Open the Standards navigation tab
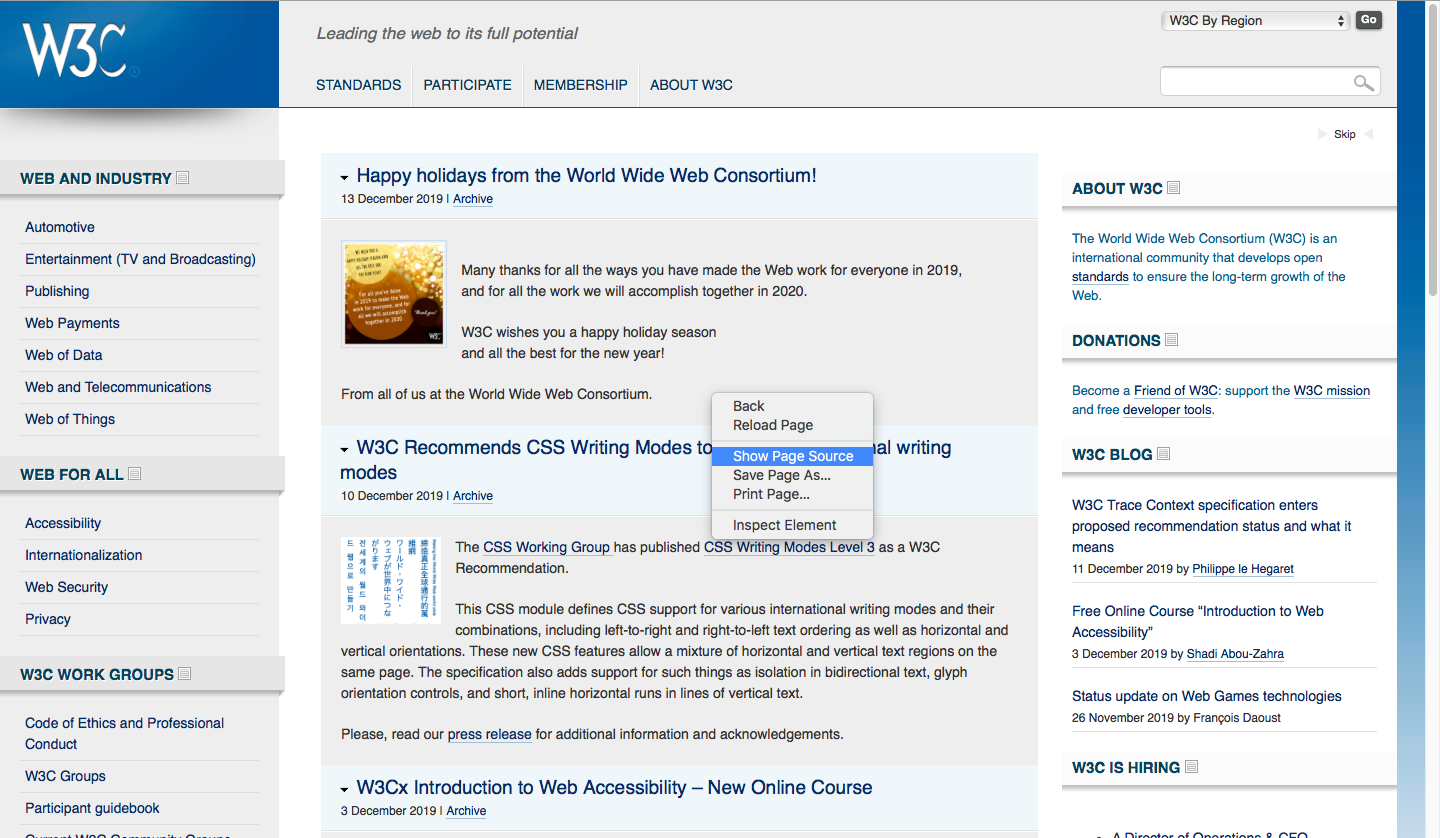Image resolution: width=1440 pixels, height=838 pixels. point(358,85)
